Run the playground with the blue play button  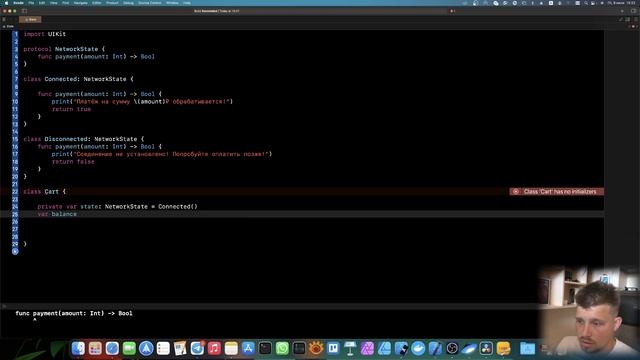[15, 251]
